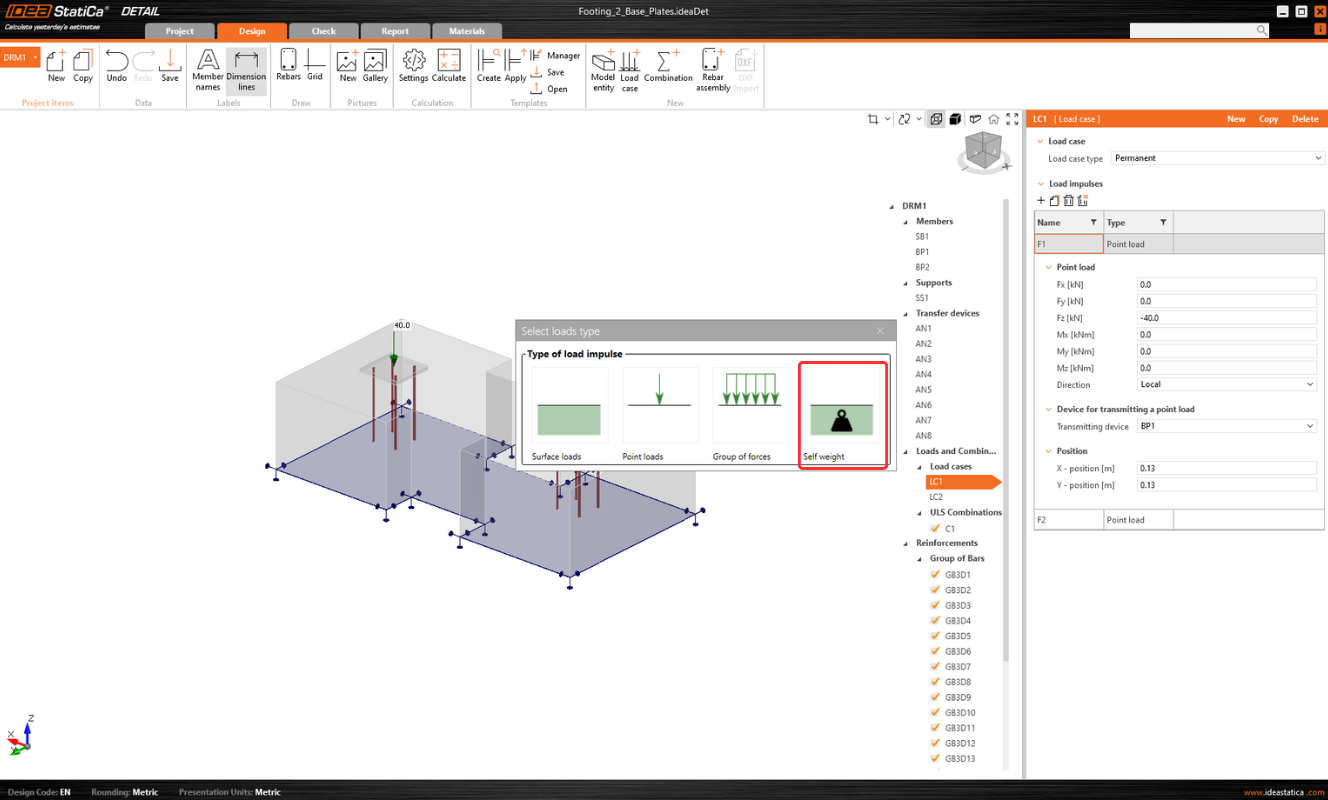Uncheck the C1 combination checkbox

pos(936,528)
